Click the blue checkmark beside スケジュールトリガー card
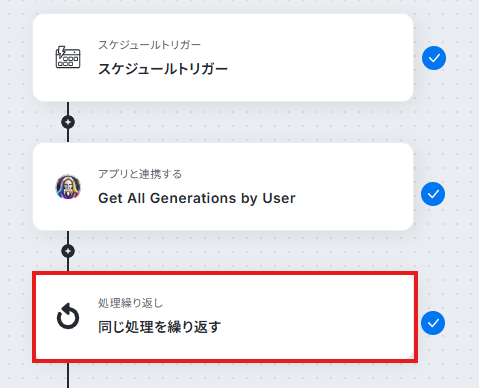The width and height of the screenshot is (479, 388). tap(434, 58)
